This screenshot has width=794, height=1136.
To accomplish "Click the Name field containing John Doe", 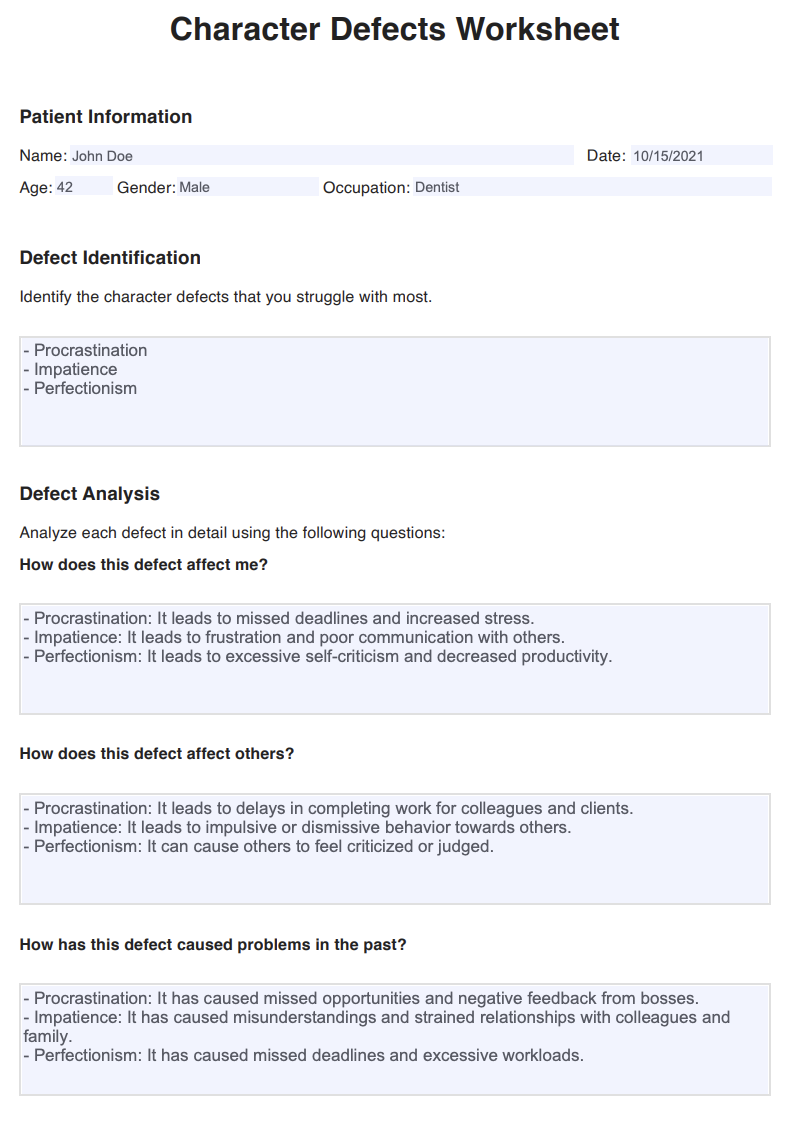I will tap(320, 156).
